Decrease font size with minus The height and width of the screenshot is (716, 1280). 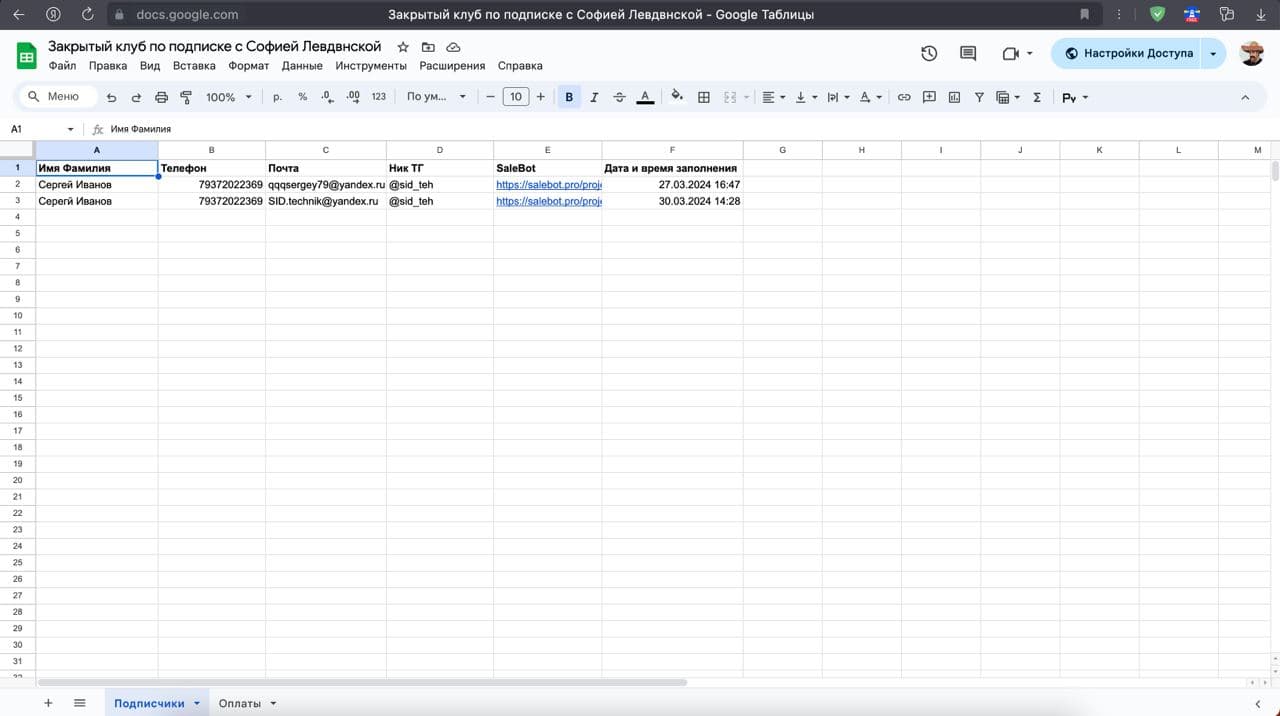coord(490,97)
